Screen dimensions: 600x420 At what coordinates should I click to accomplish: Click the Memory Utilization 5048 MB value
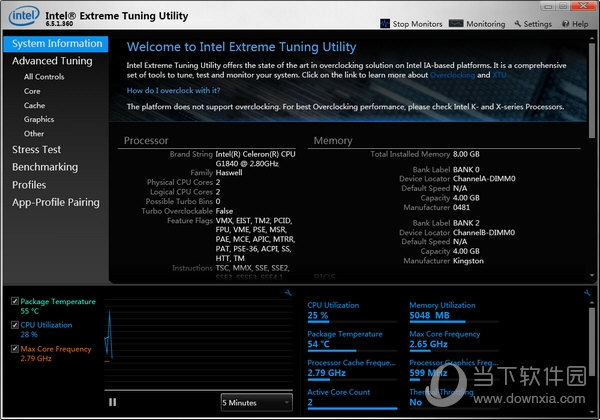tap(429, 316)
